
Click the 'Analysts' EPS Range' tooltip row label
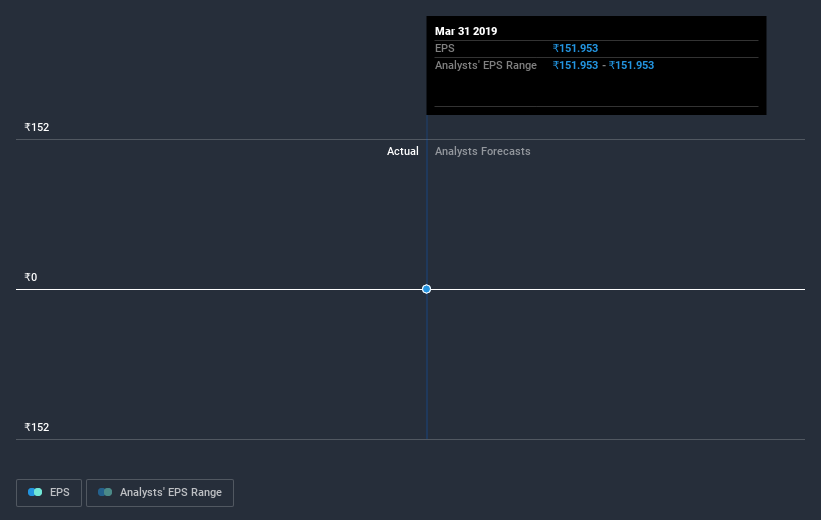click(x=485, y=65)
